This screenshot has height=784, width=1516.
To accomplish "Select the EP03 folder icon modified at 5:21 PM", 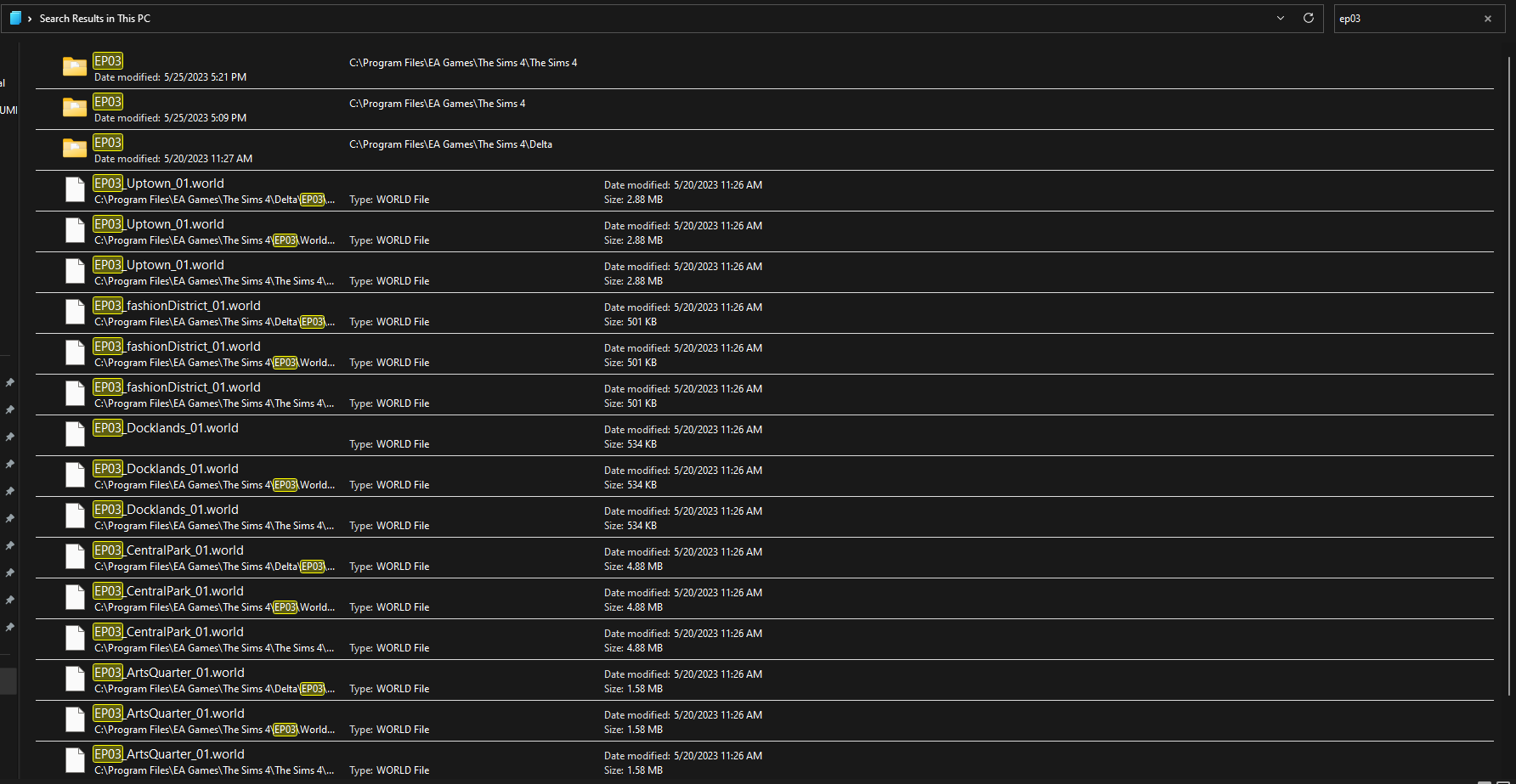I will tap(75, 67).
